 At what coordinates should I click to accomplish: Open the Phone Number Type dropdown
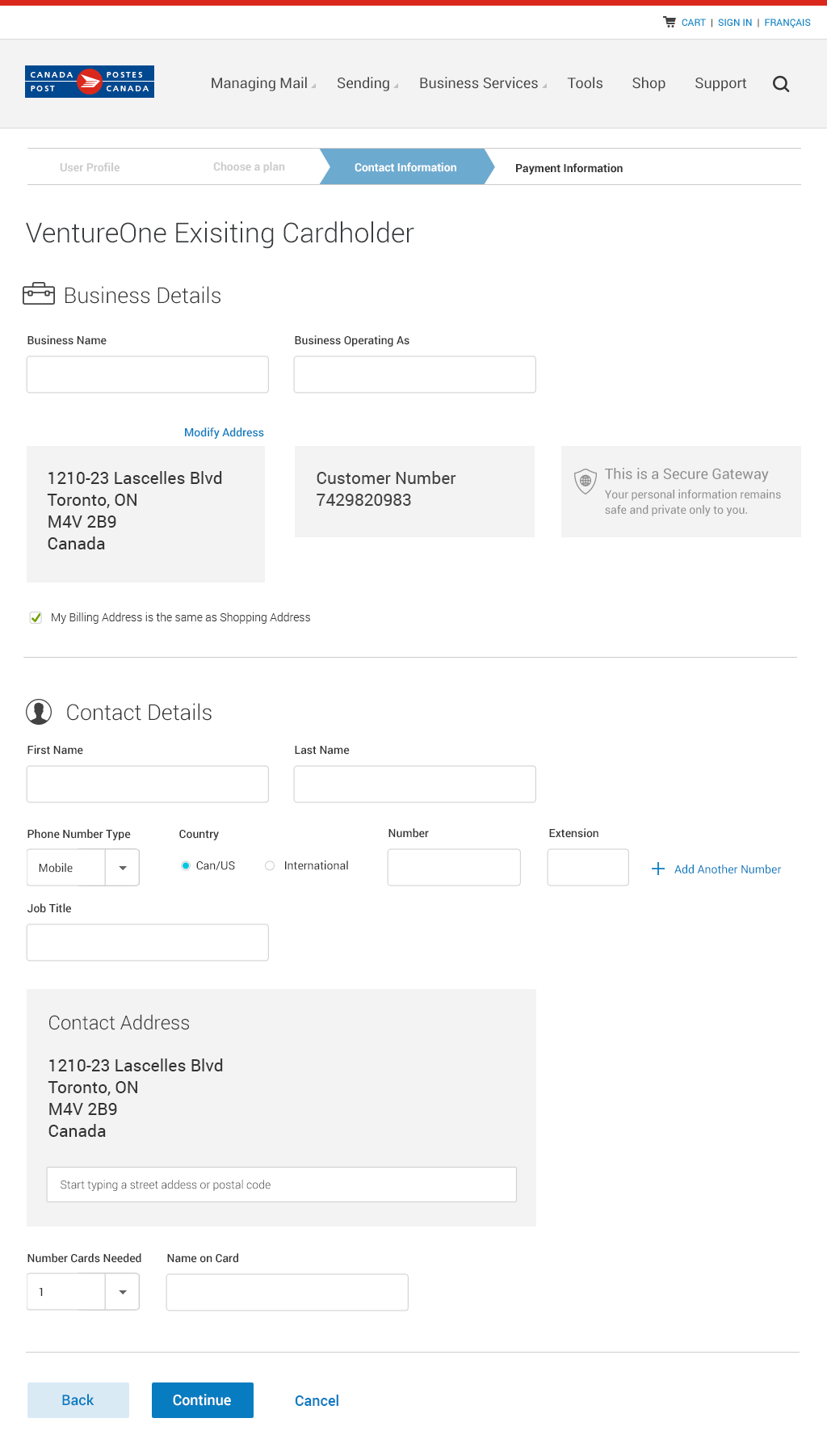tap(83, 867)
